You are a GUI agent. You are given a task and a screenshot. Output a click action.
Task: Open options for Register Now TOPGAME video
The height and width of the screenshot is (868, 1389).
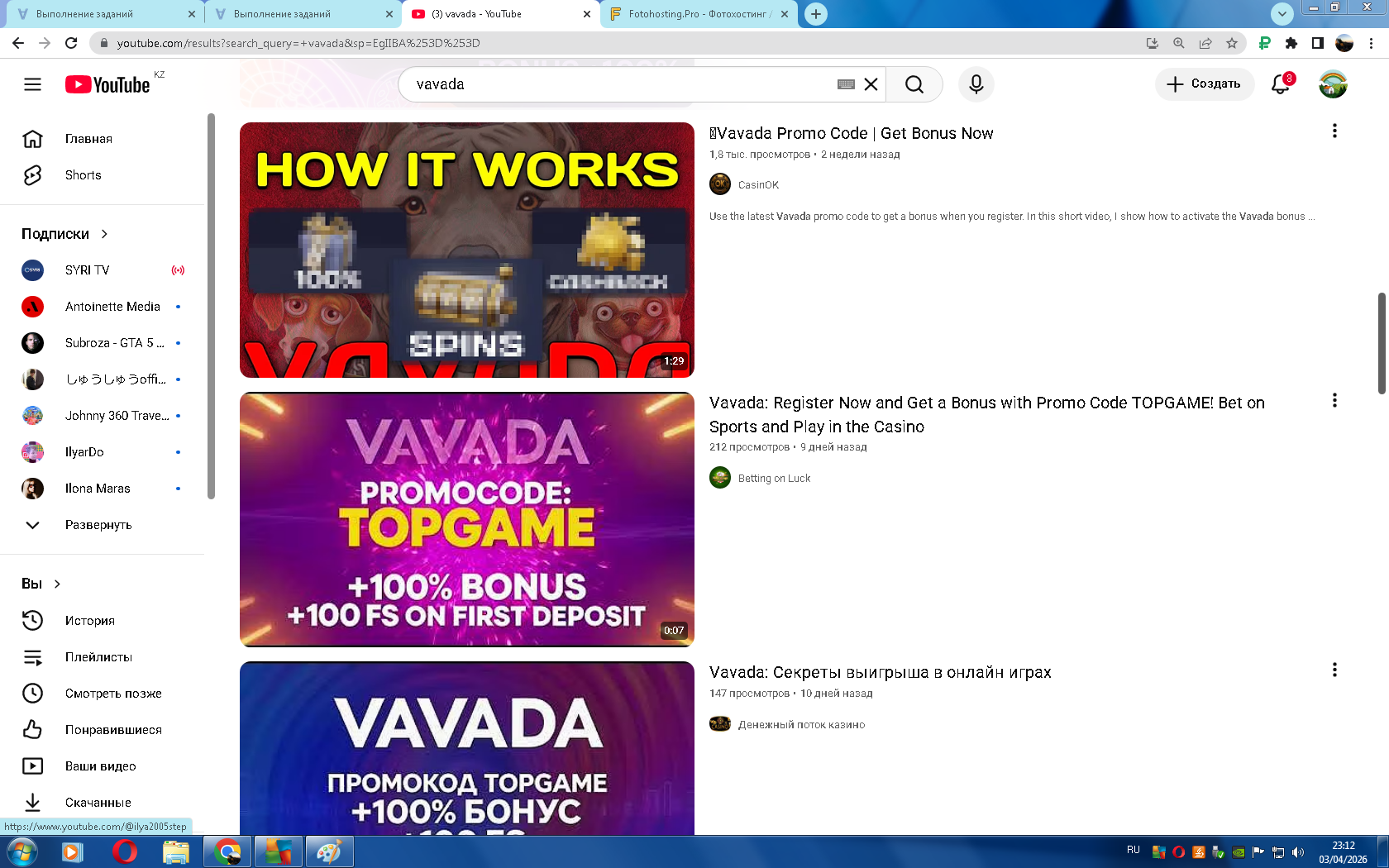click(1334, 400)
